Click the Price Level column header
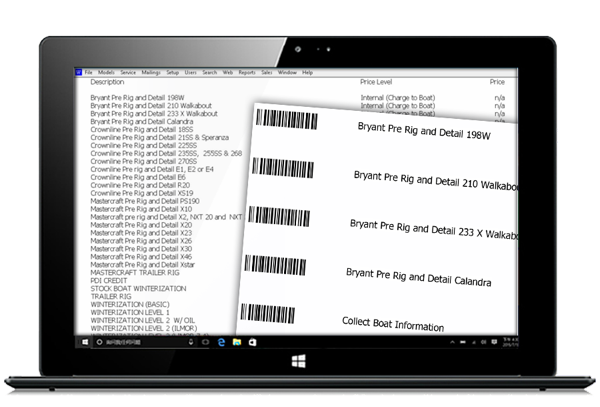Viewport: 600px width, 407px height. (x=376, y=82)
